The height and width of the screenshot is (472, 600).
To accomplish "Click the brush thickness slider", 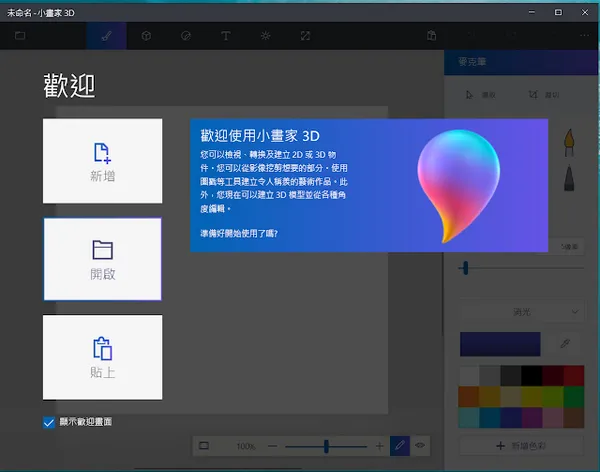I will [464, 267].
